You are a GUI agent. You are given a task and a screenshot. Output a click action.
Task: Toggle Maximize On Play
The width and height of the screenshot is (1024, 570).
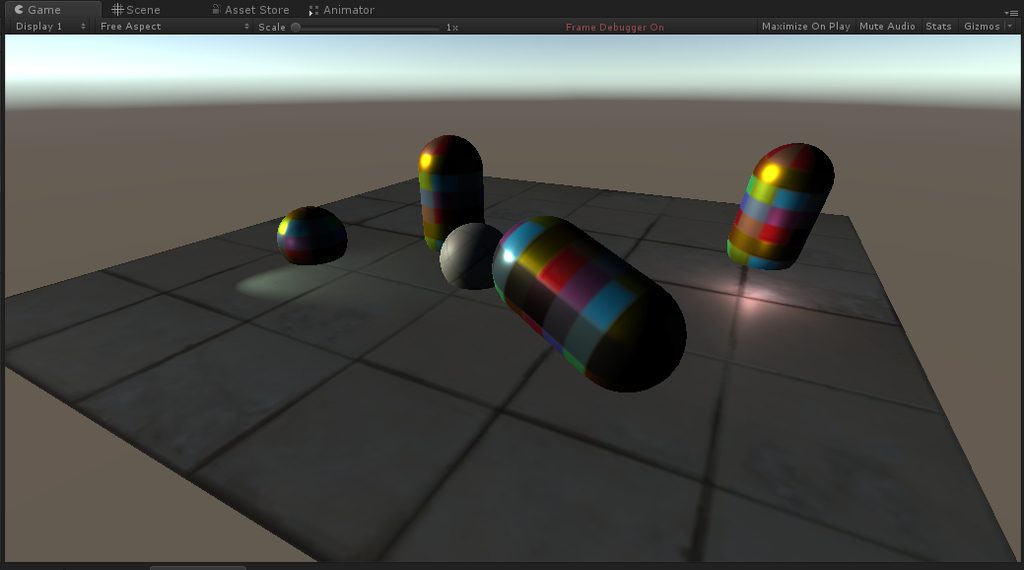point(806,27)
